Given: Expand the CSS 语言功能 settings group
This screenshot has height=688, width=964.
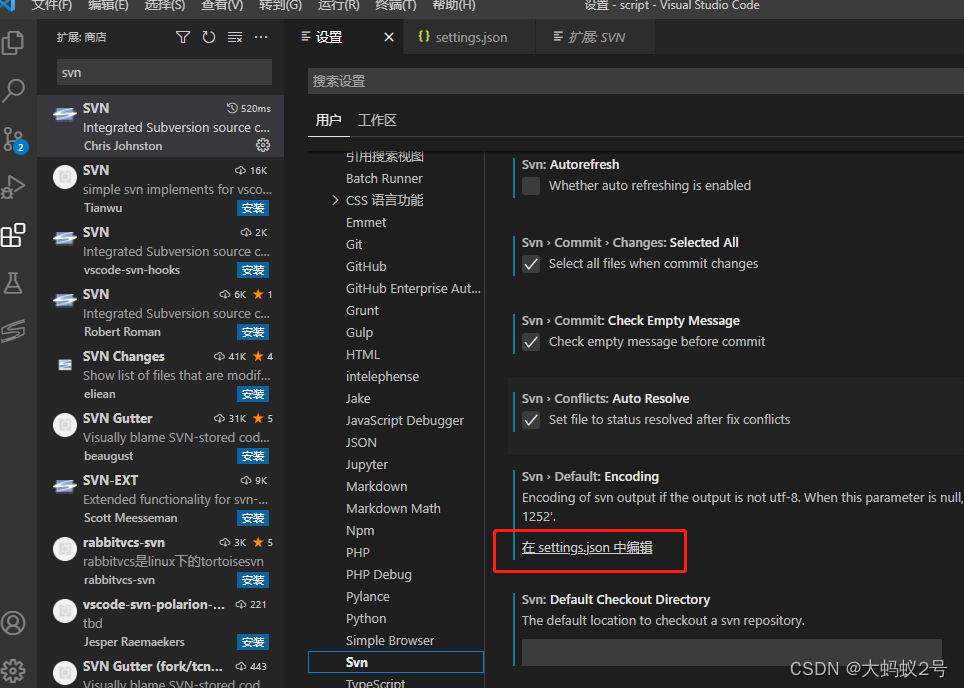Looking at the screenshot, I should (x=335, y=200).
